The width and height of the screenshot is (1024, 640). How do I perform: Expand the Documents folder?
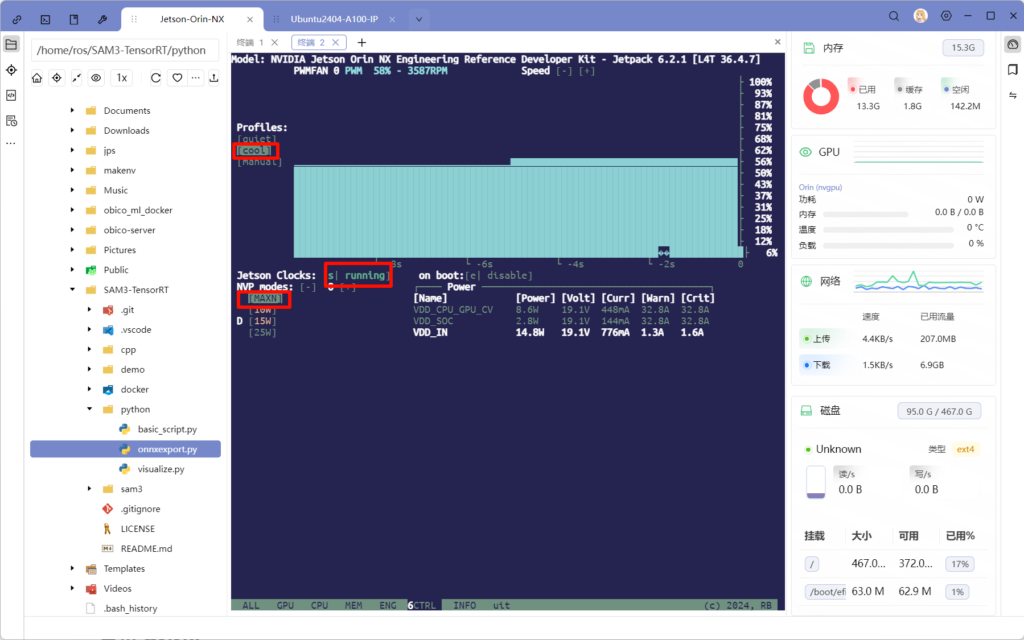click(72, 111)
